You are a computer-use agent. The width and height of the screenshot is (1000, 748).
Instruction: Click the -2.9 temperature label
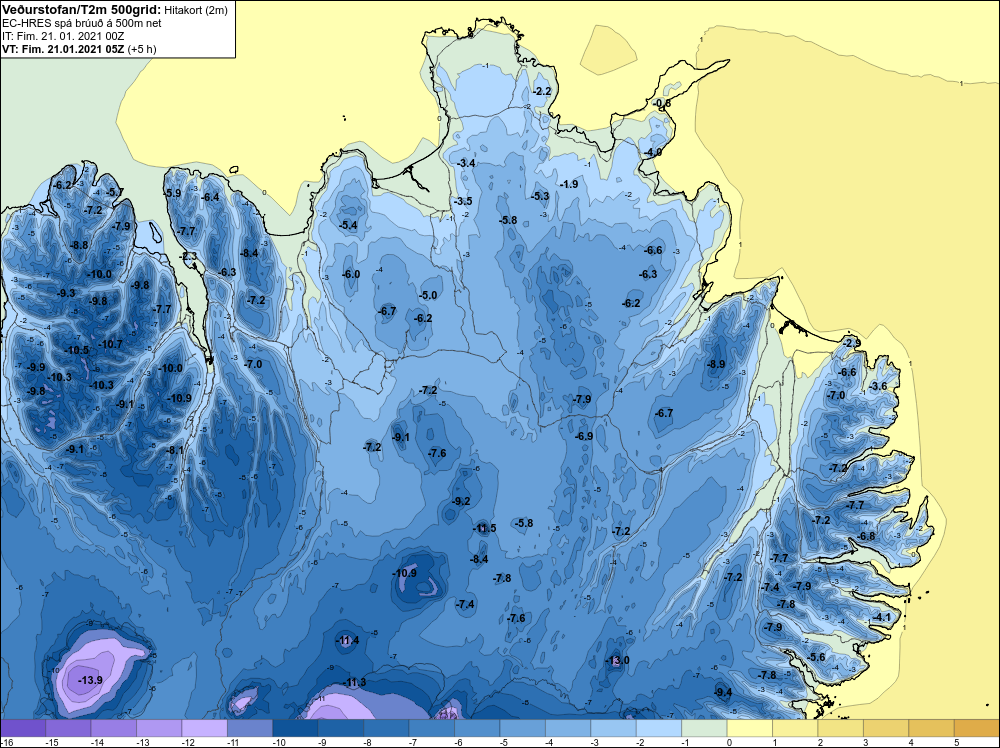(851, 343)
